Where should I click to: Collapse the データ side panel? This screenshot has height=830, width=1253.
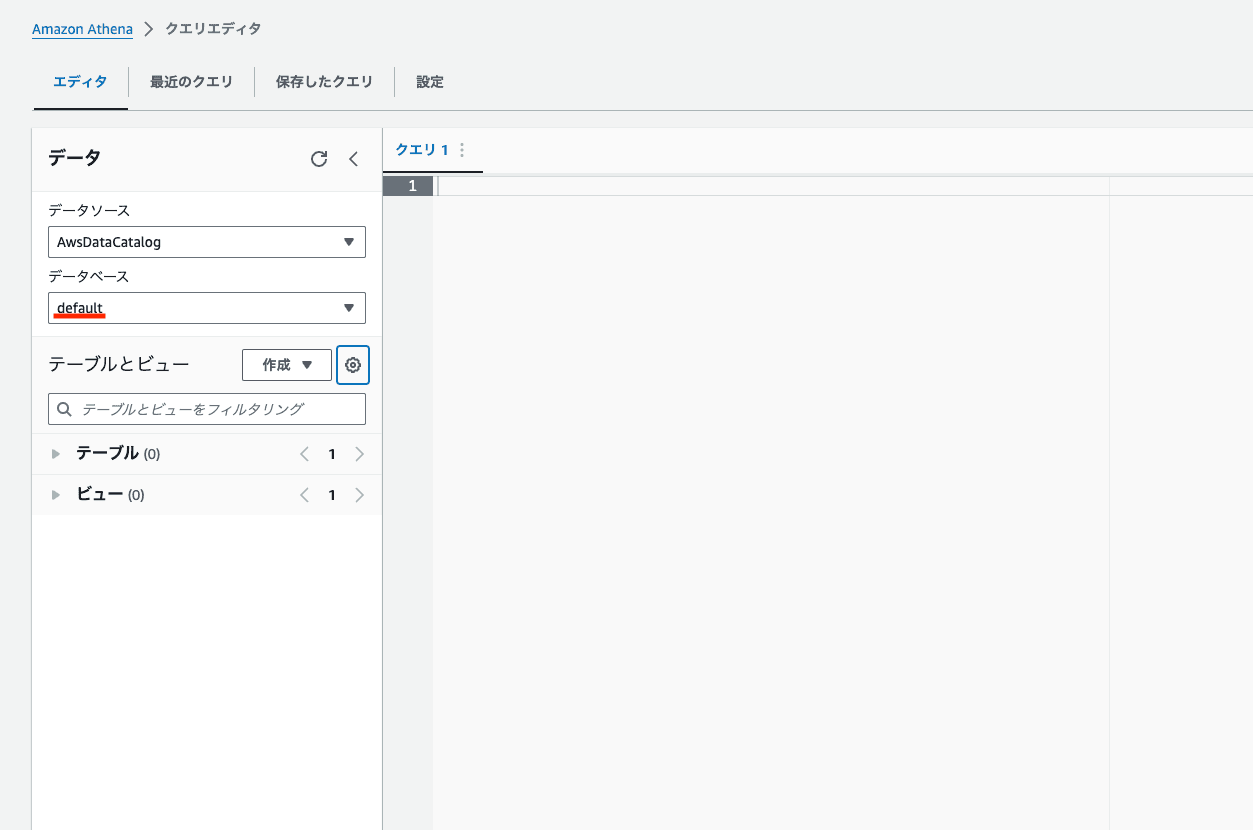click(x=353, y=159)
